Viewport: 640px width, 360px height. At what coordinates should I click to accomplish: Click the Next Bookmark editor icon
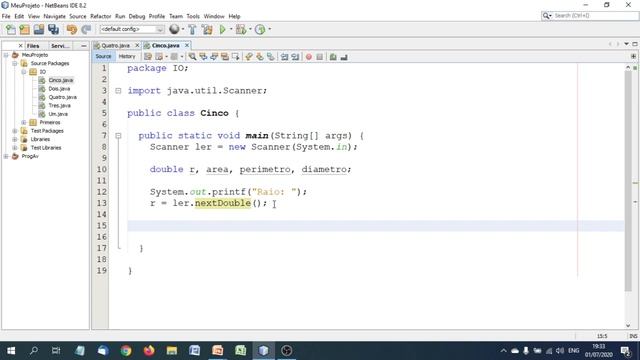tap(260, 57)
